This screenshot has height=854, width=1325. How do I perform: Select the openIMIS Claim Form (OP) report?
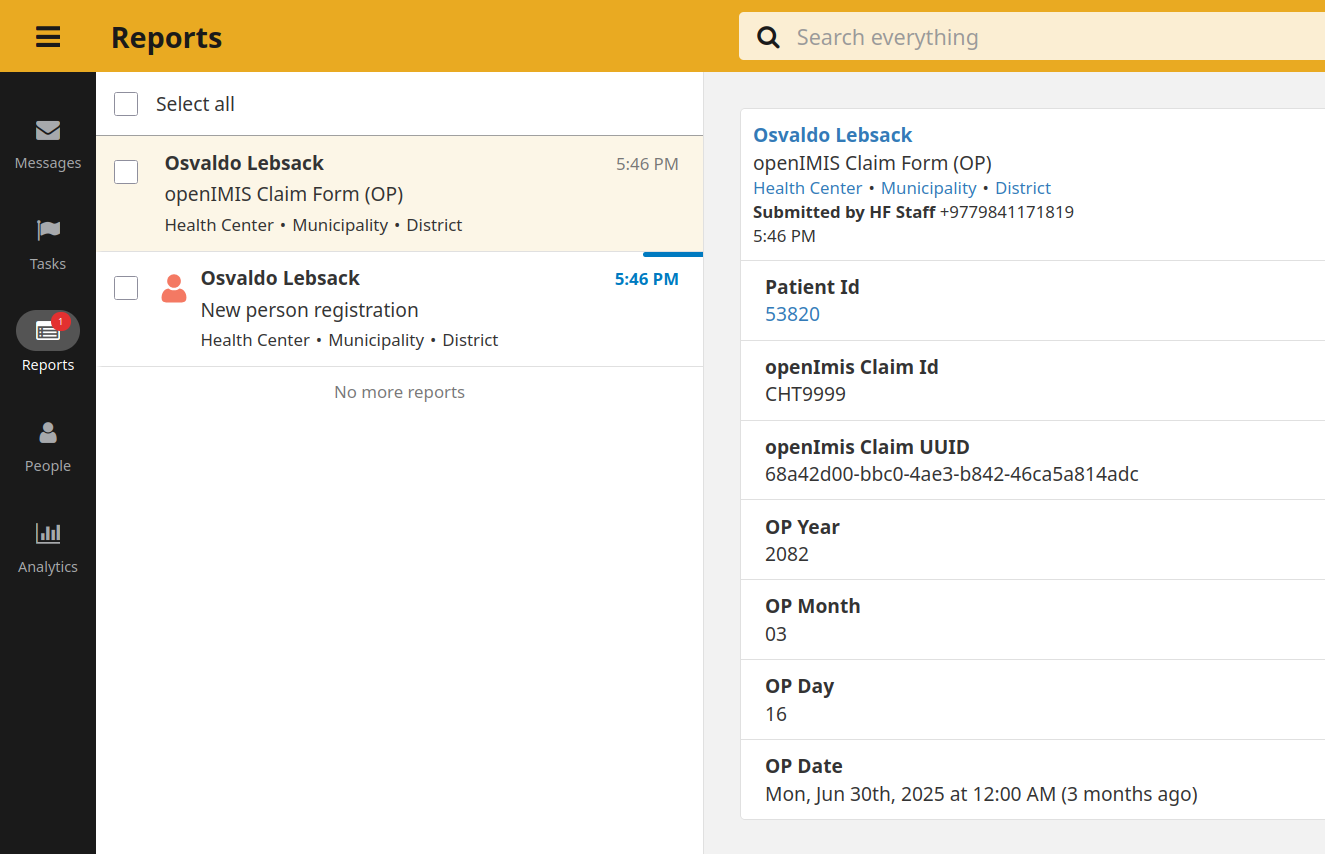400,194
